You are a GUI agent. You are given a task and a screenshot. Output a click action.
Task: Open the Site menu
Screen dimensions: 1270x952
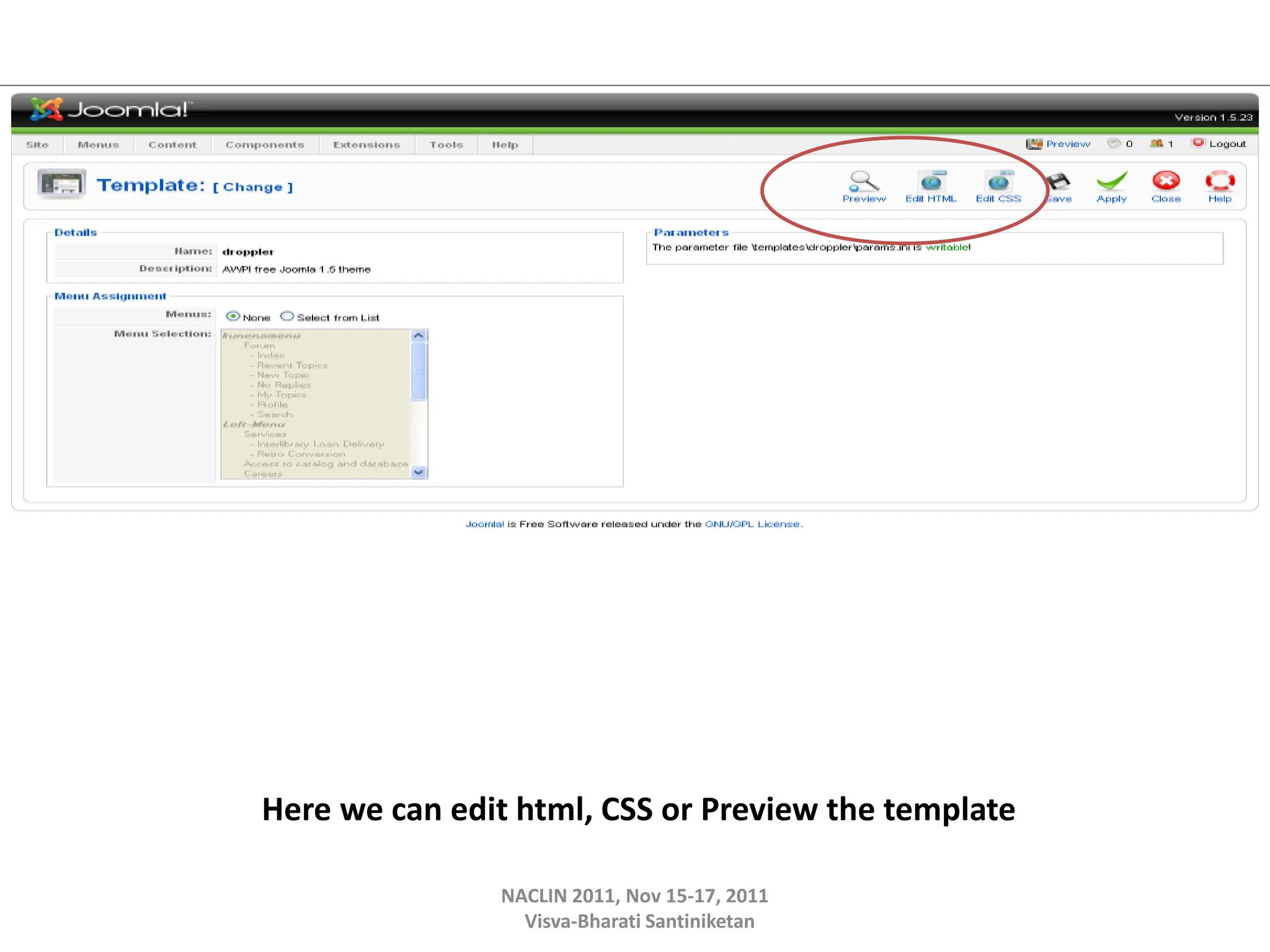[x=37, y=145]
